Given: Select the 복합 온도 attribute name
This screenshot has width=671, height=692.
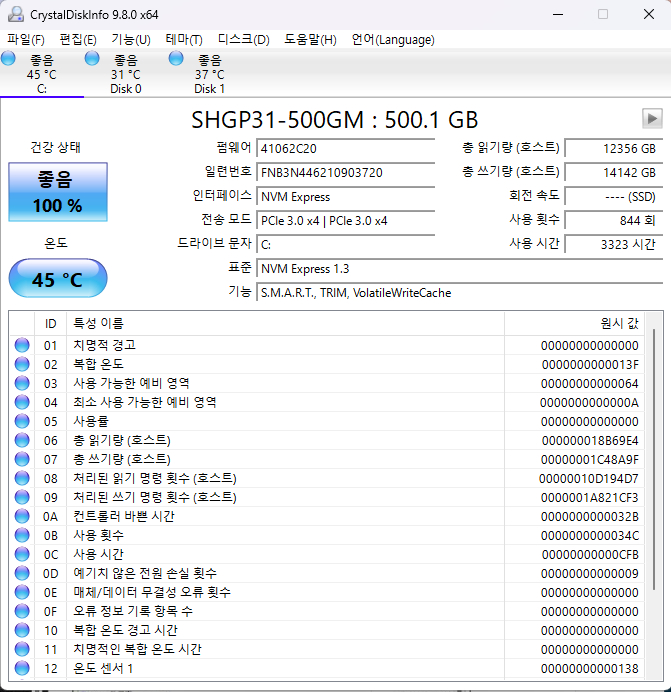Looking at the screenshot, I should (98, 364).
